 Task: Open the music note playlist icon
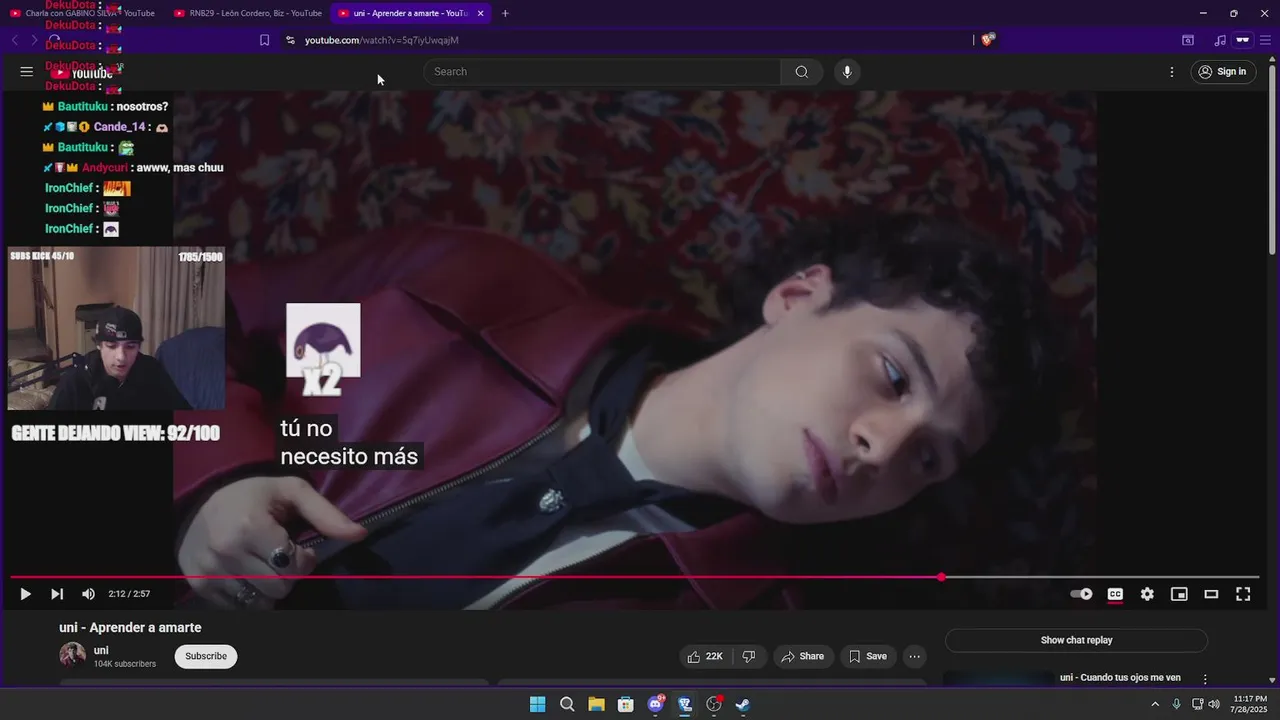pyautogui.click(x=1220, y=40)
